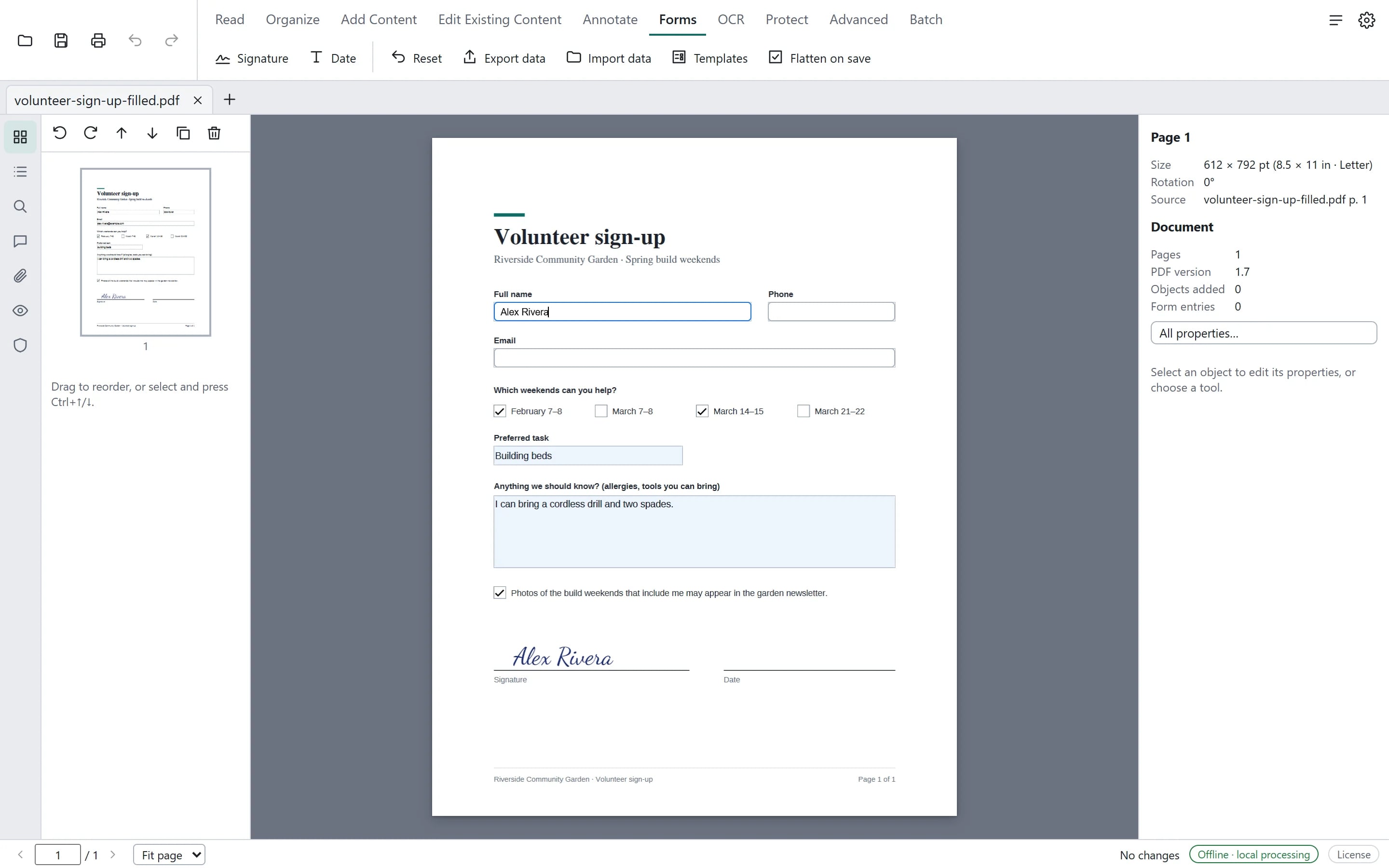Image resolution: width=1389 pixels, height=868 pixels.
Task: Open the attachments paperclip panel
Action: [x=20, y=276]
